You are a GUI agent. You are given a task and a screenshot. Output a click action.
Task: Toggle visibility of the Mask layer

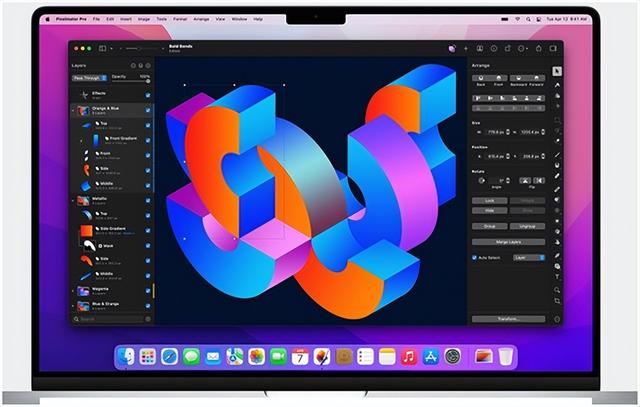pos(148,246)
